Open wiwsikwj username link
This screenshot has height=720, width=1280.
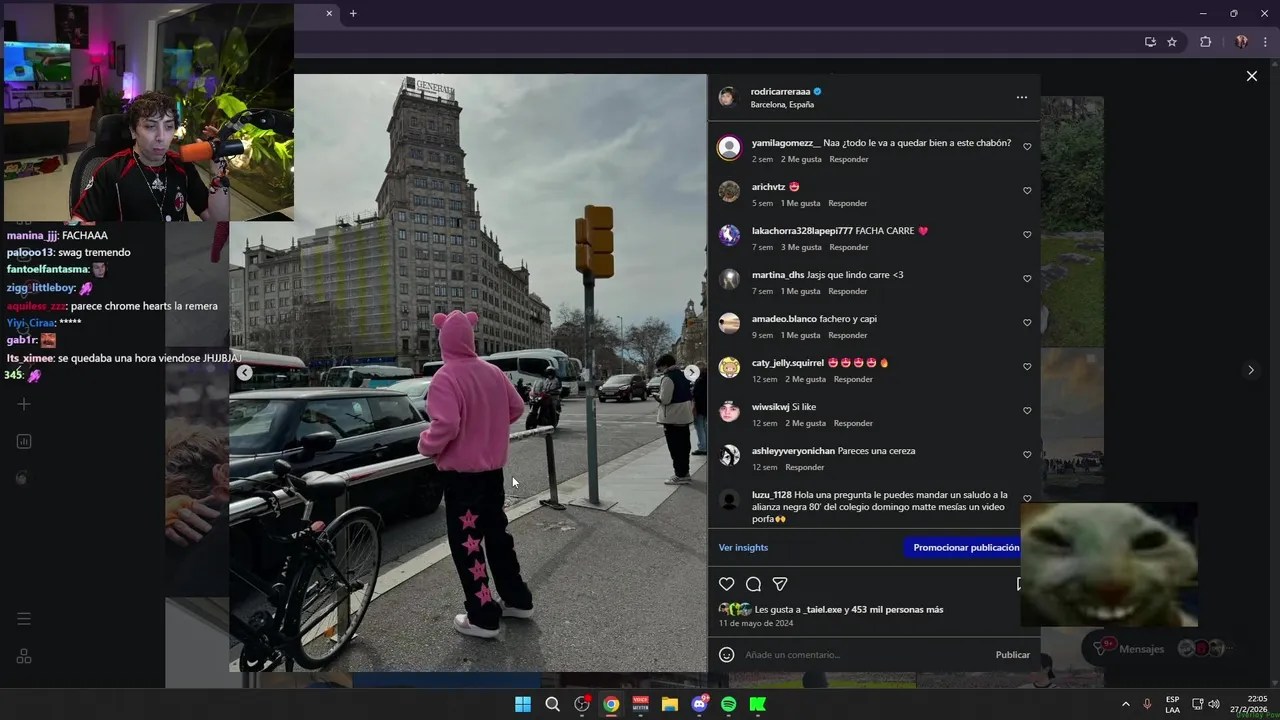pyautogui.click(x=770, y=407)
